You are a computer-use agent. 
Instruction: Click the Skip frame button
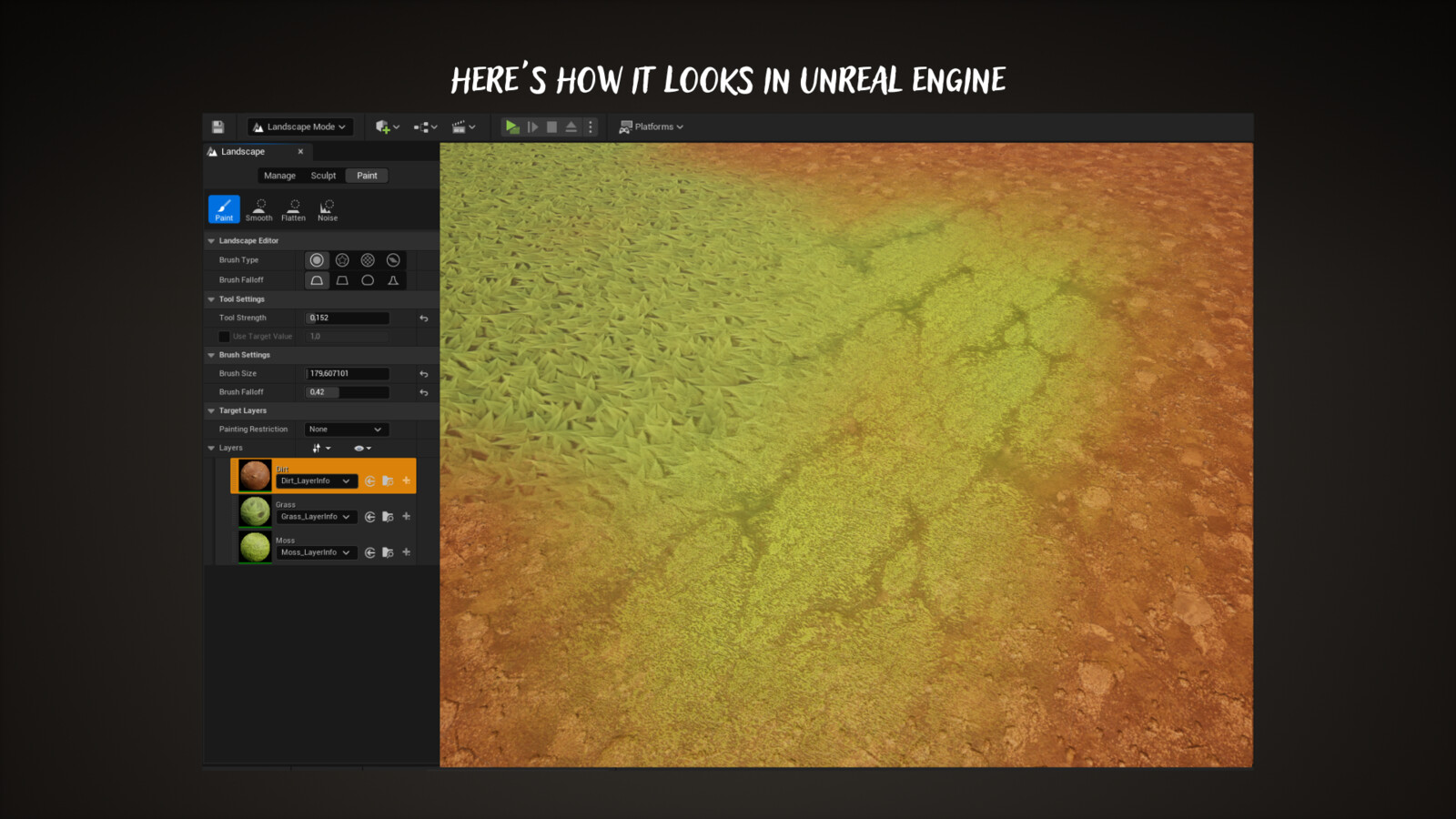tap(532, 126)
